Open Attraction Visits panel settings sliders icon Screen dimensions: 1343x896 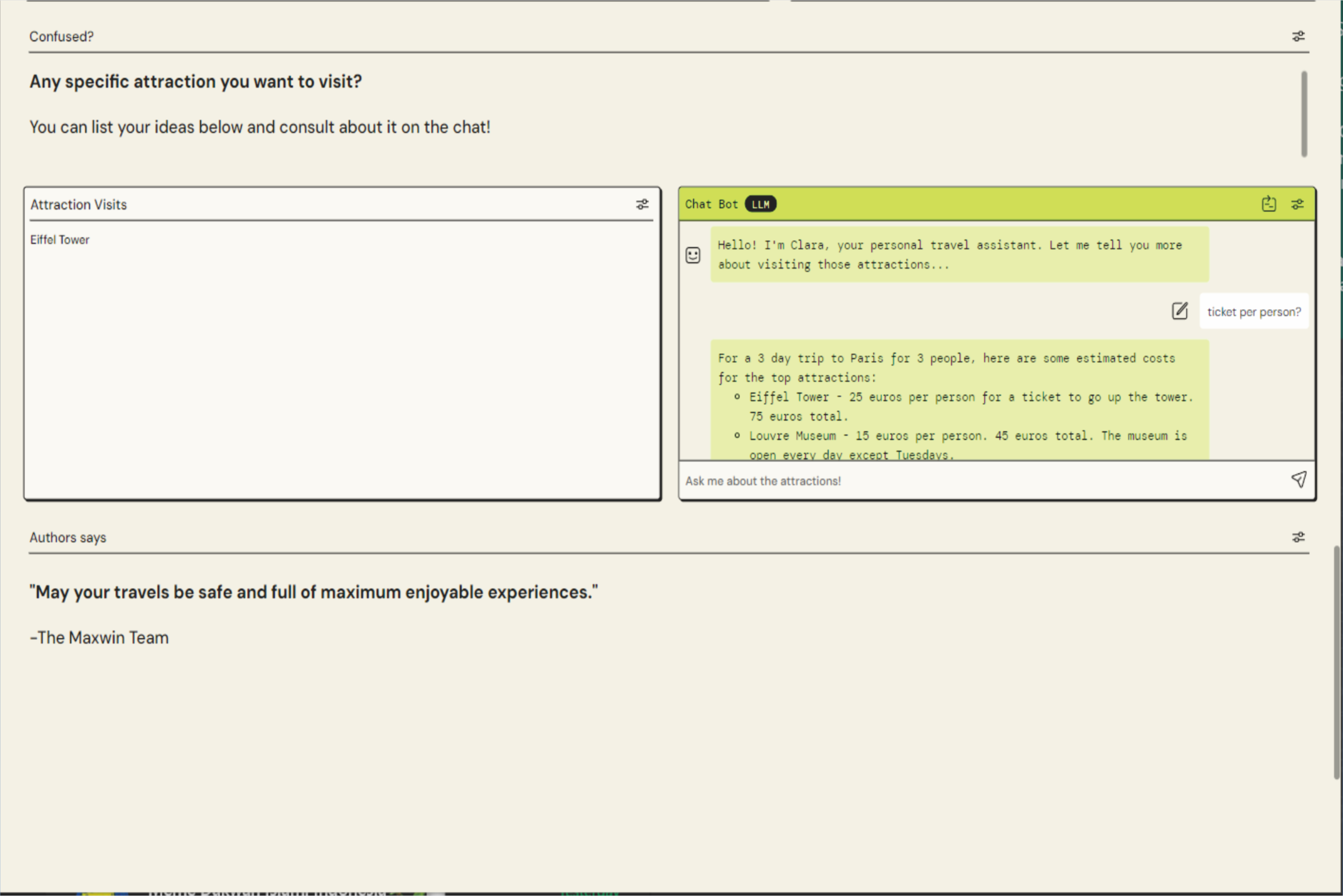pyautogui.click(x=642, y=205)
